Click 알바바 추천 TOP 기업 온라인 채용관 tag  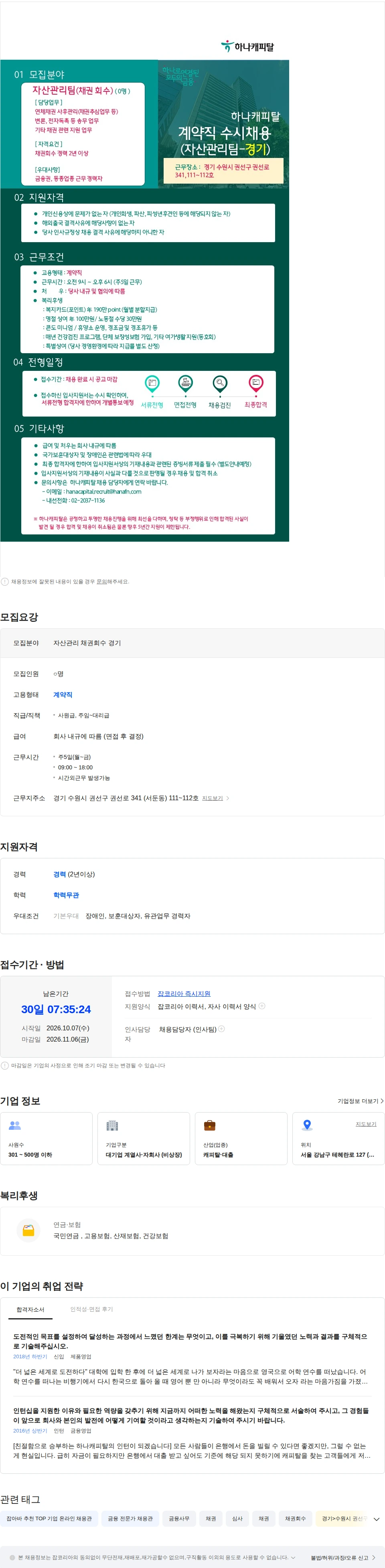click(49, 1519)
